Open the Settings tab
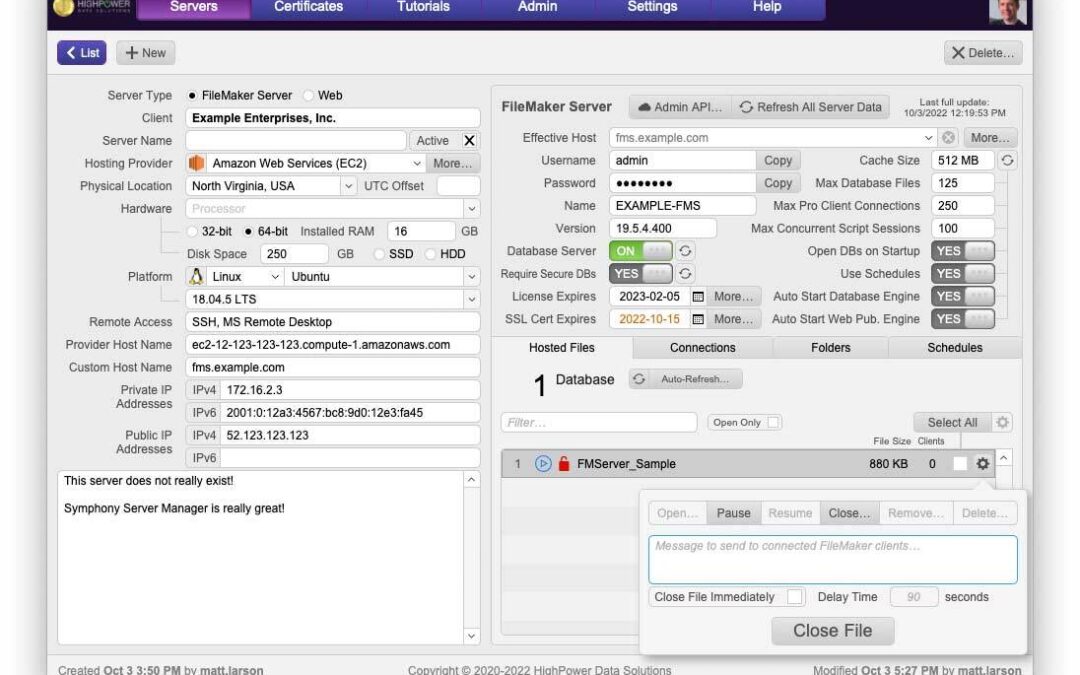Viewport: 1080px width, 675px height. [652, 8]
